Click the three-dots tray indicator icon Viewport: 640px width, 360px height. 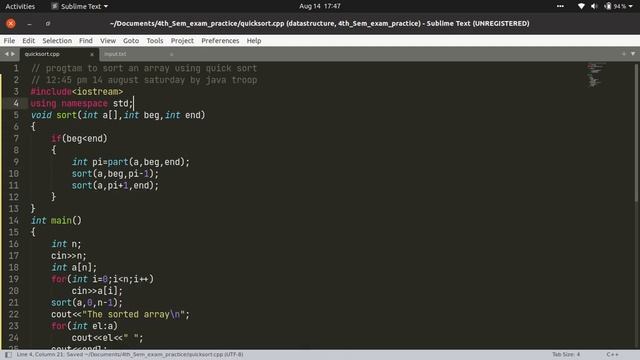[560, 6]
